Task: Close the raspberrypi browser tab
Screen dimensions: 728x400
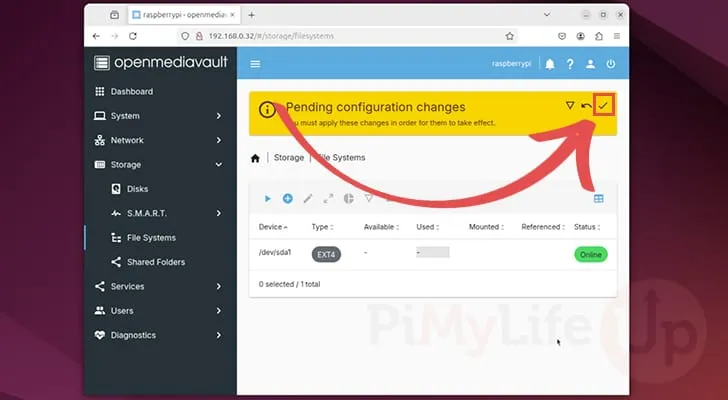Action: [233, 15]
